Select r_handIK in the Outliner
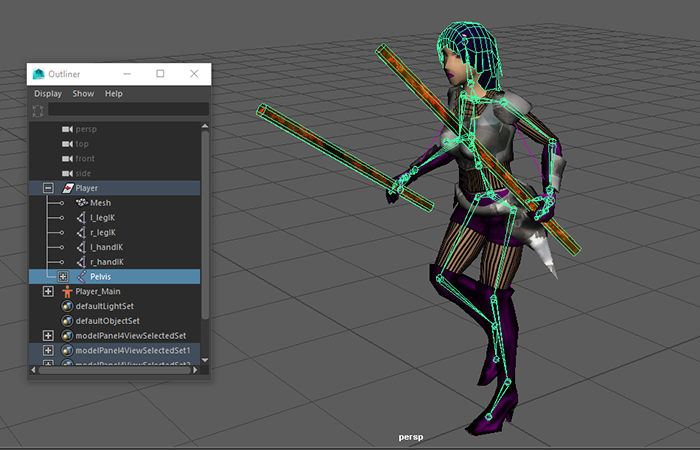700x450 pixels. click(107, 262)
